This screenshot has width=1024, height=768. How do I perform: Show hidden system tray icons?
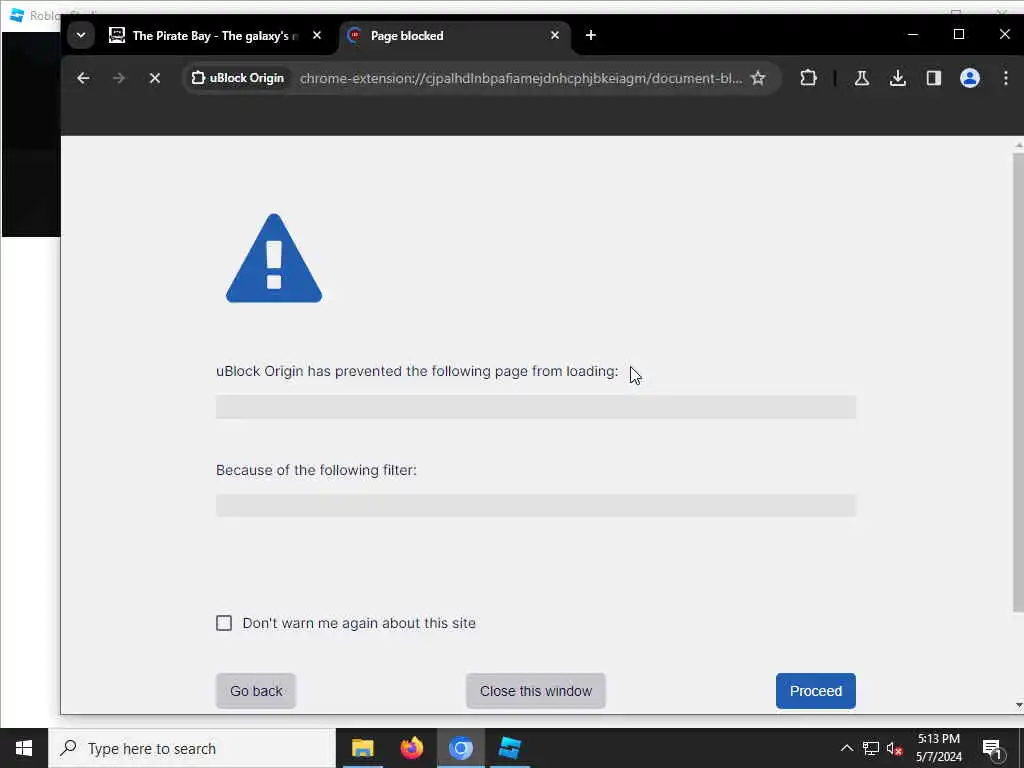tap(846, 748)
